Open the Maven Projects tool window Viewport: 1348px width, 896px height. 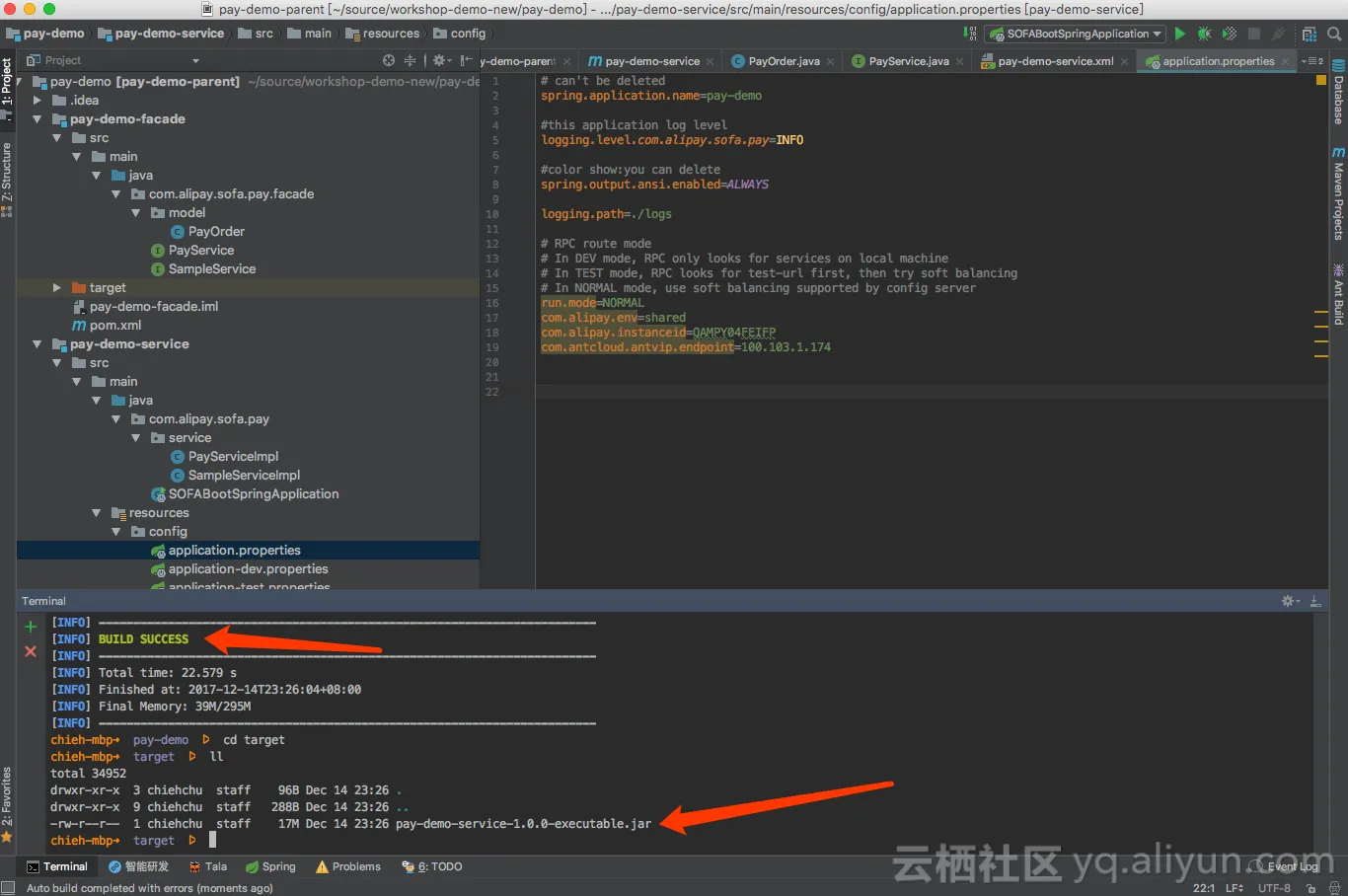coord(1339,193)
